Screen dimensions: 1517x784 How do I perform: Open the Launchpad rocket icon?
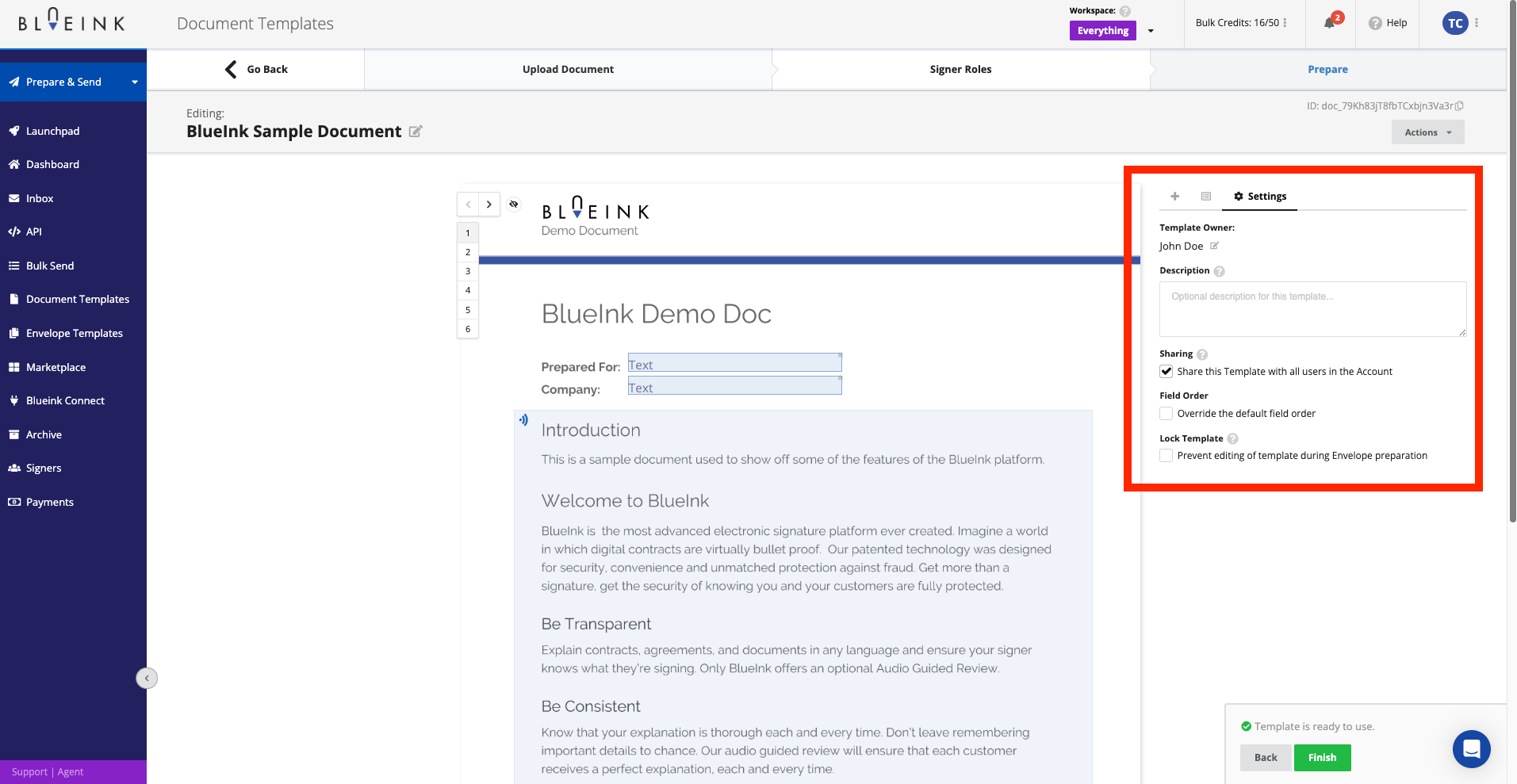tap(14, 131)
